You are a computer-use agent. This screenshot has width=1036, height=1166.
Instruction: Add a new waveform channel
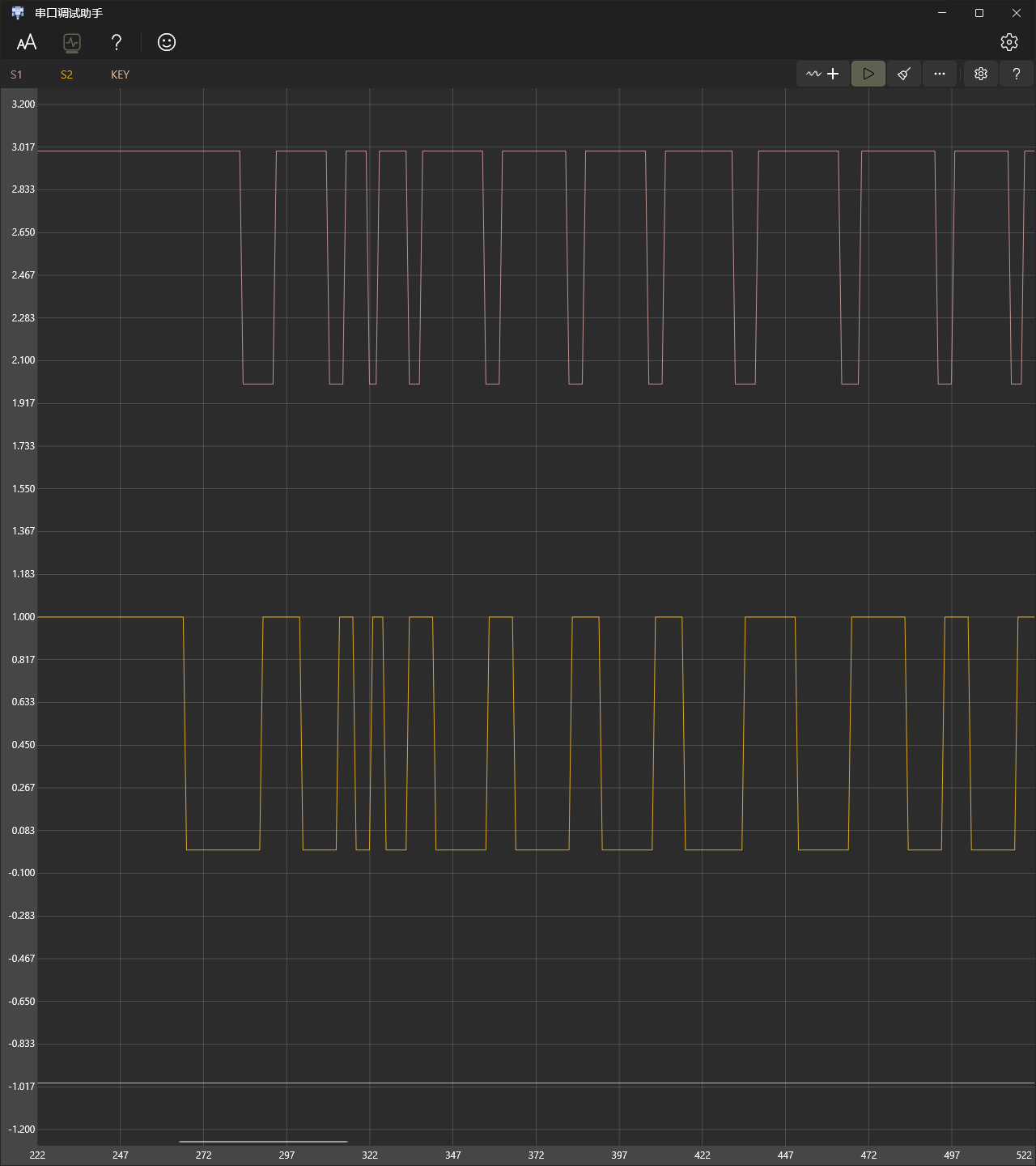pos(823,74)
